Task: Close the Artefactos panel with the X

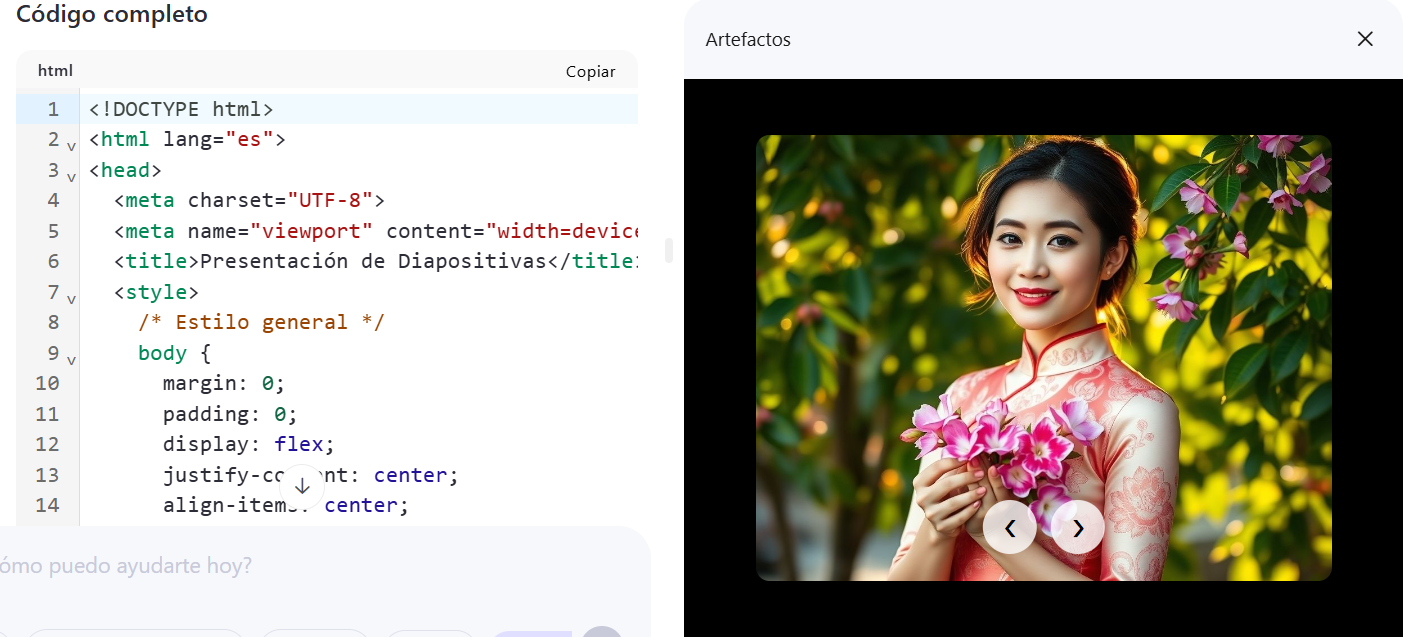Action: tap(1364, 39)
